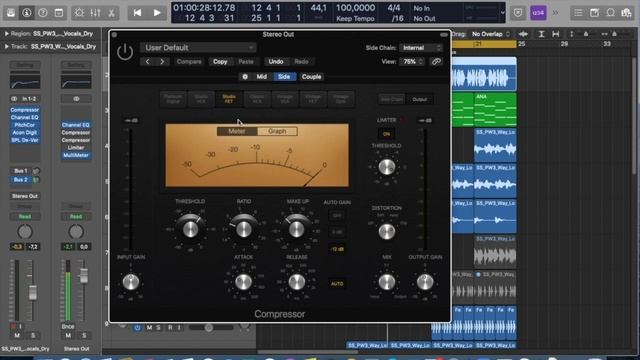This screenshot has height=360, width=640.
Task: Toggle Auto release button
Action: coord(337,284)
